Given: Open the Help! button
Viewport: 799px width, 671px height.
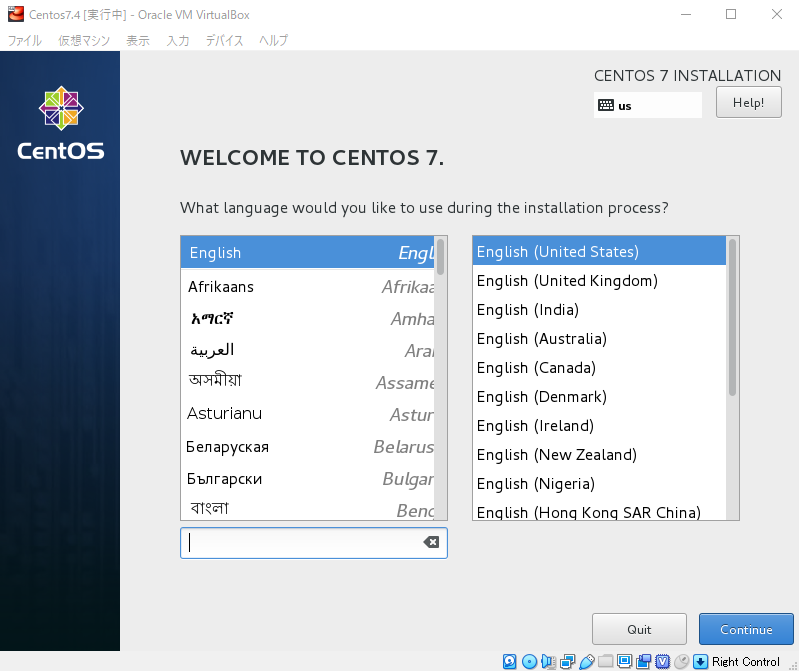Looking at the screenshot, I should [x=748, y=102].
